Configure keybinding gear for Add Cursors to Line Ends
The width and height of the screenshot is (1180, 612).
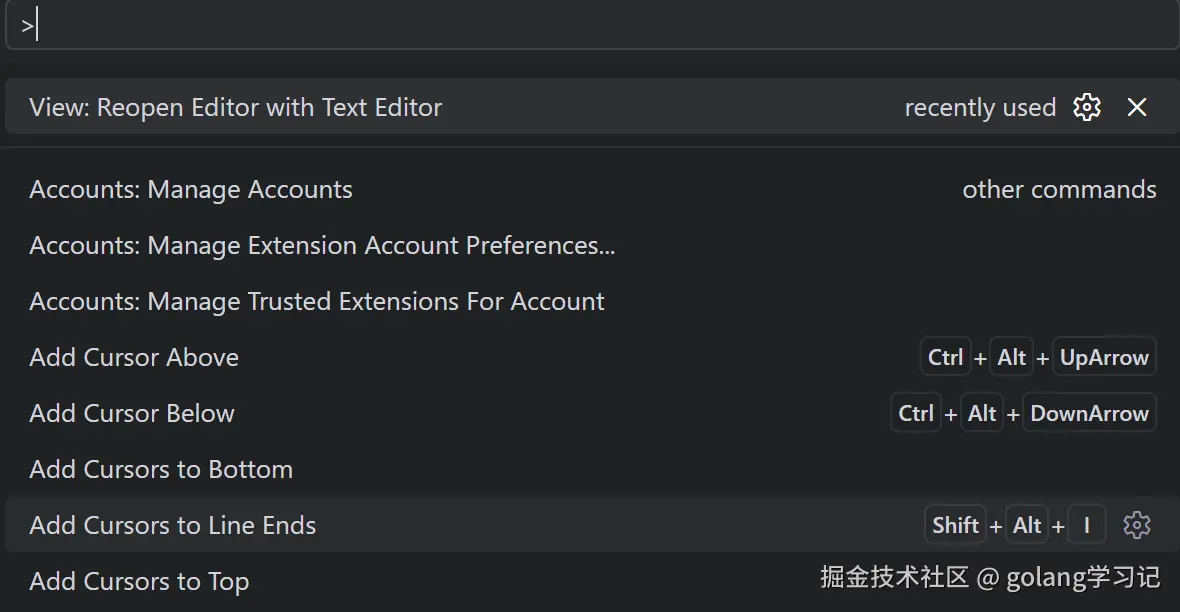click(x=1137, y=525)
